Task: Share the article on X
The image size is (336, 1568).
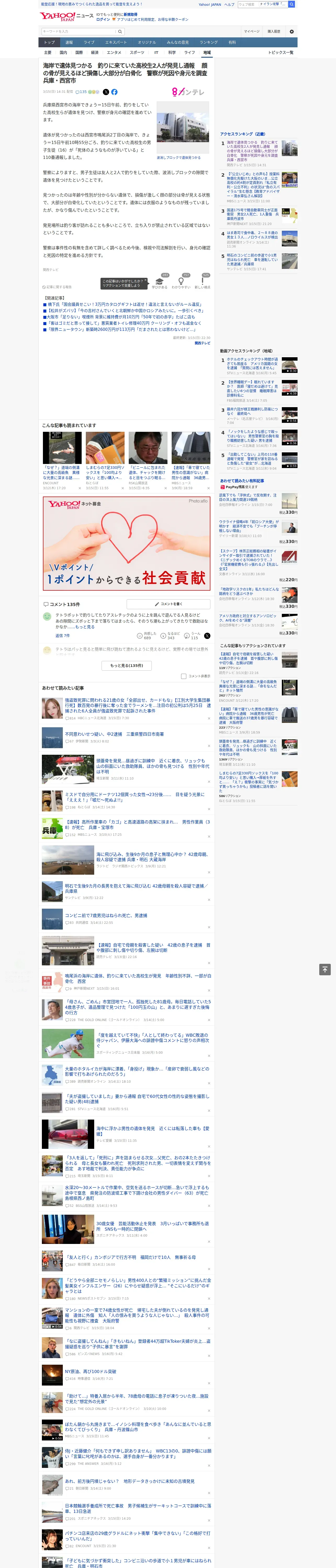Action: [x=105, y=92]
